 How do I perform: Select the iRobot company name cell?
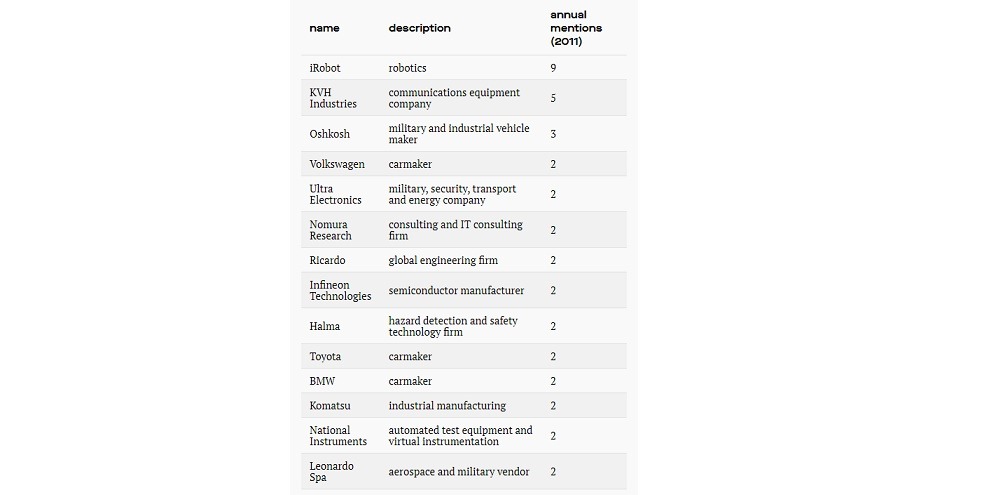[325, 68]
